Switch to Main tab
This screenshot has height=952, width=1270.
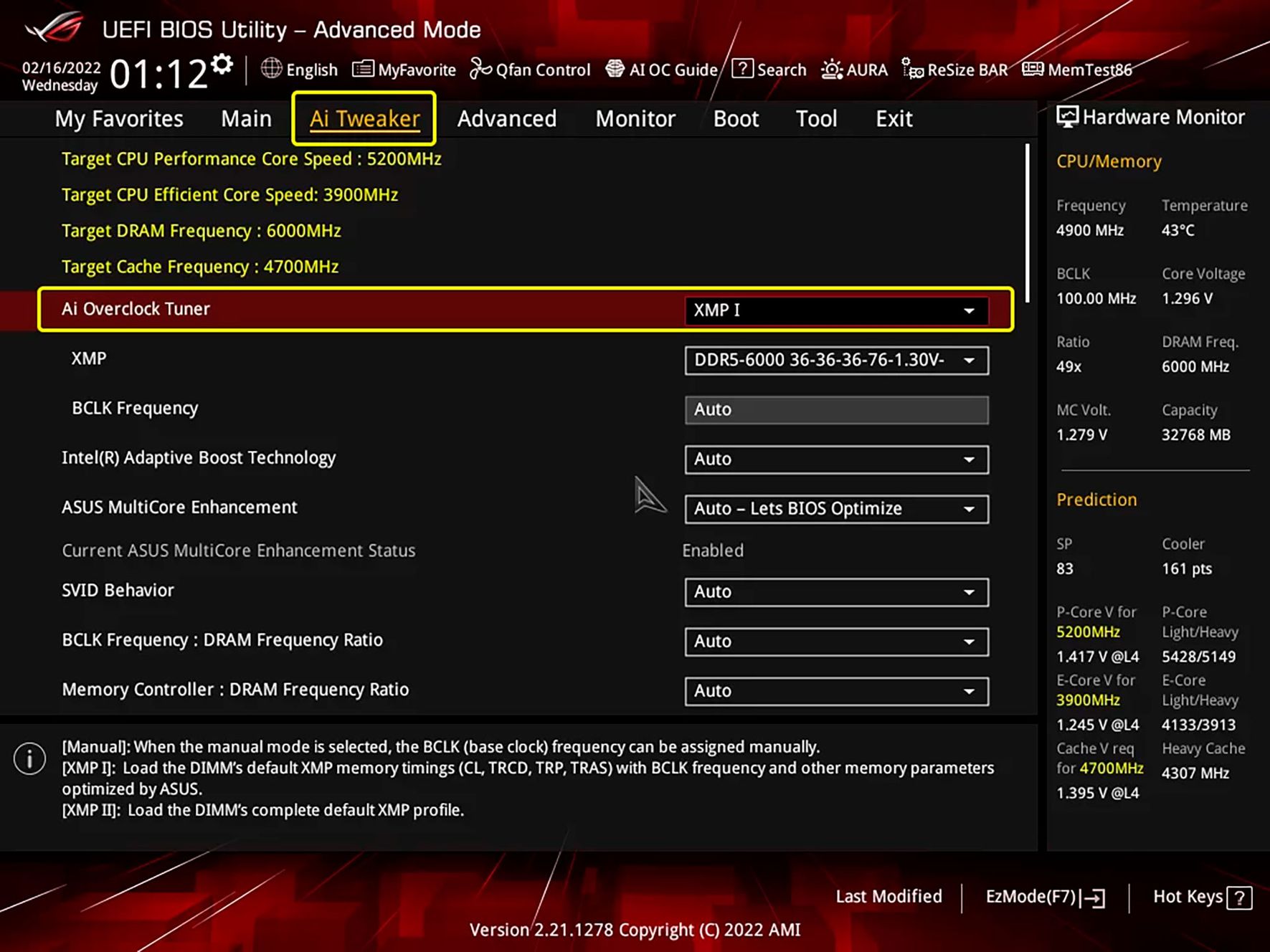(246, 118)
